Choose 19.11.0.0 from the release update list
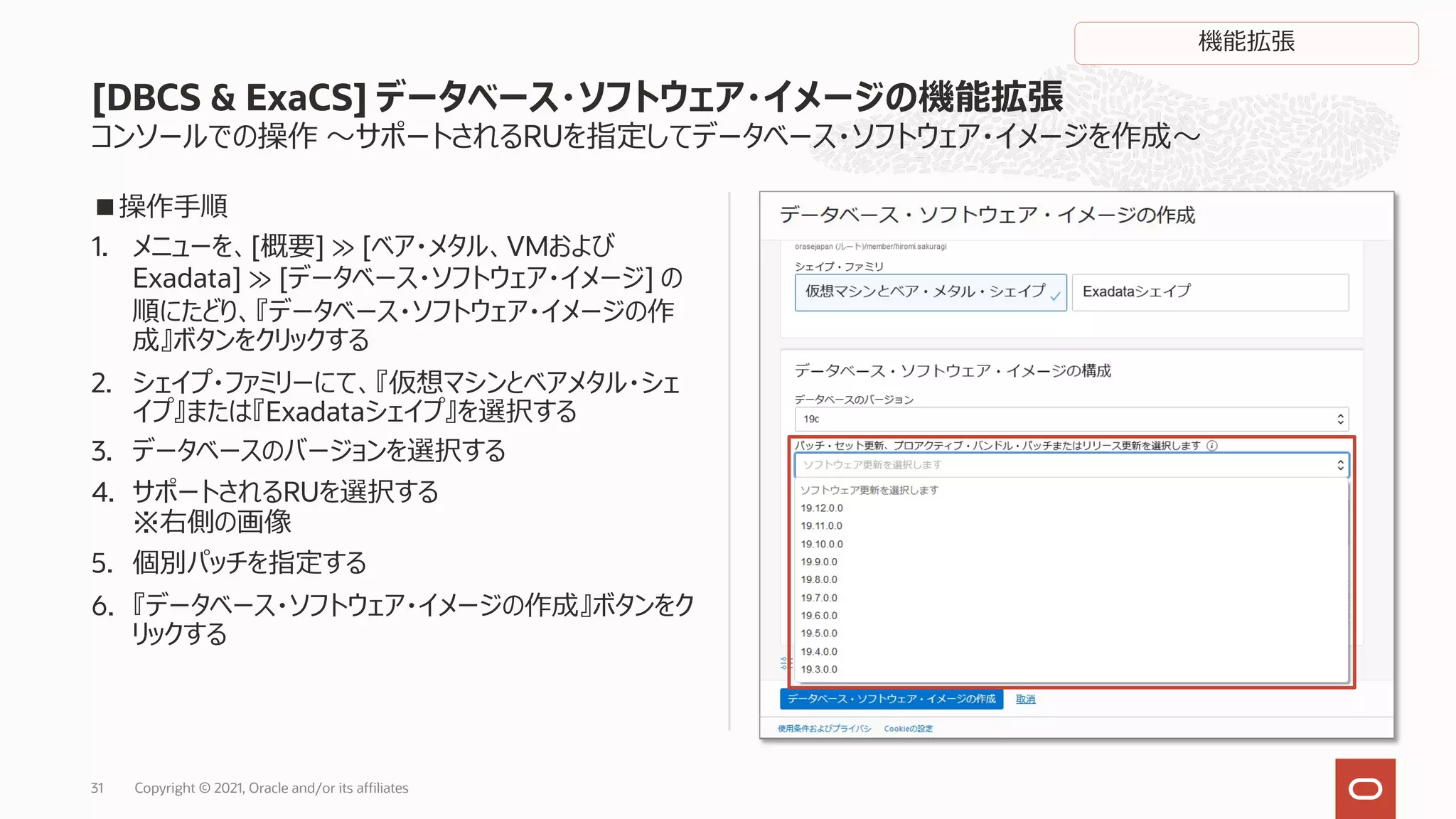The image size is (1456, 819). (x=822, y=526)
